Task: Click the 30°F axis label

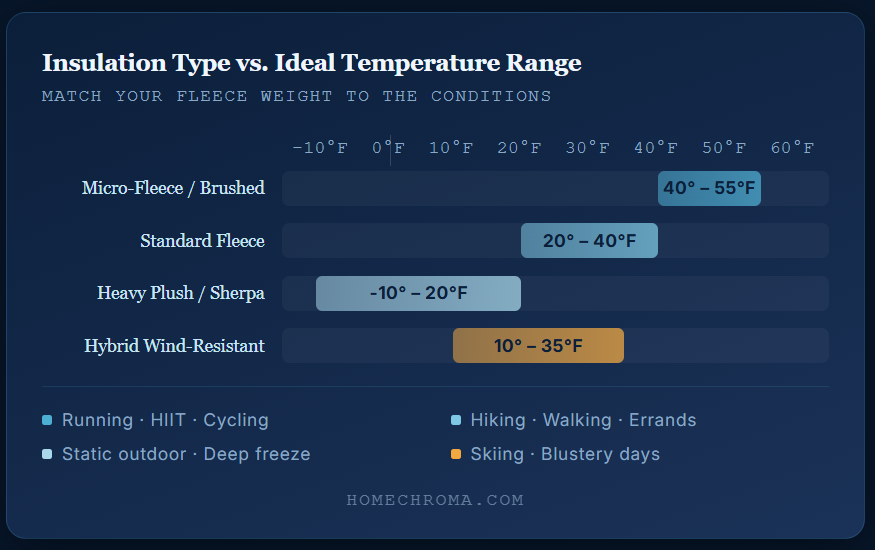Action: 587,148
